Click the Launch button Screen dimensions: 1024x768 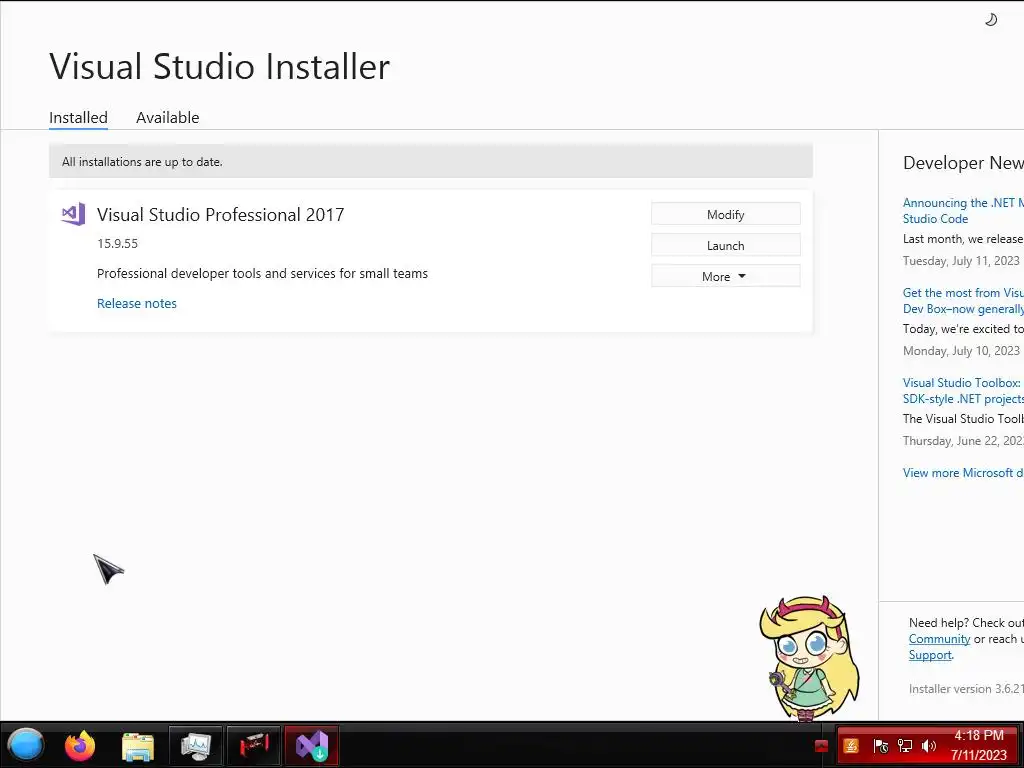(x=726, y=246)
